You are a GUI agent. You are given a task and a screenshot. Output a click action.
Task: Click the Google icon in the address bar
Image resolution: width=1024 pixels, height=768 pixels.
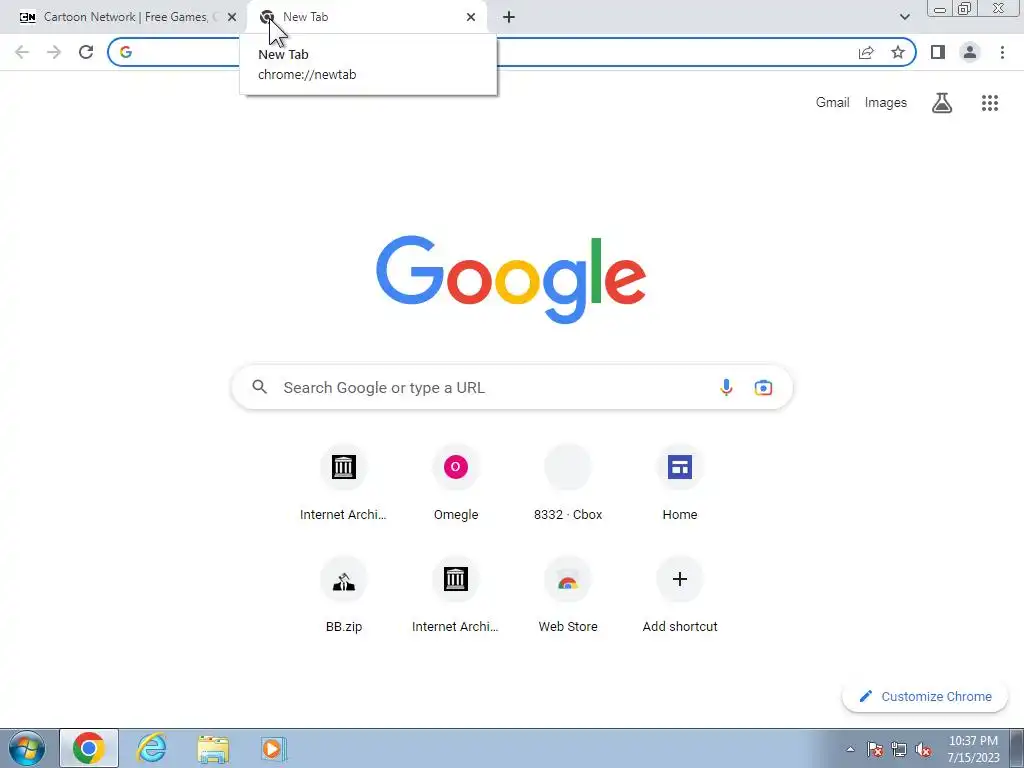126,52
